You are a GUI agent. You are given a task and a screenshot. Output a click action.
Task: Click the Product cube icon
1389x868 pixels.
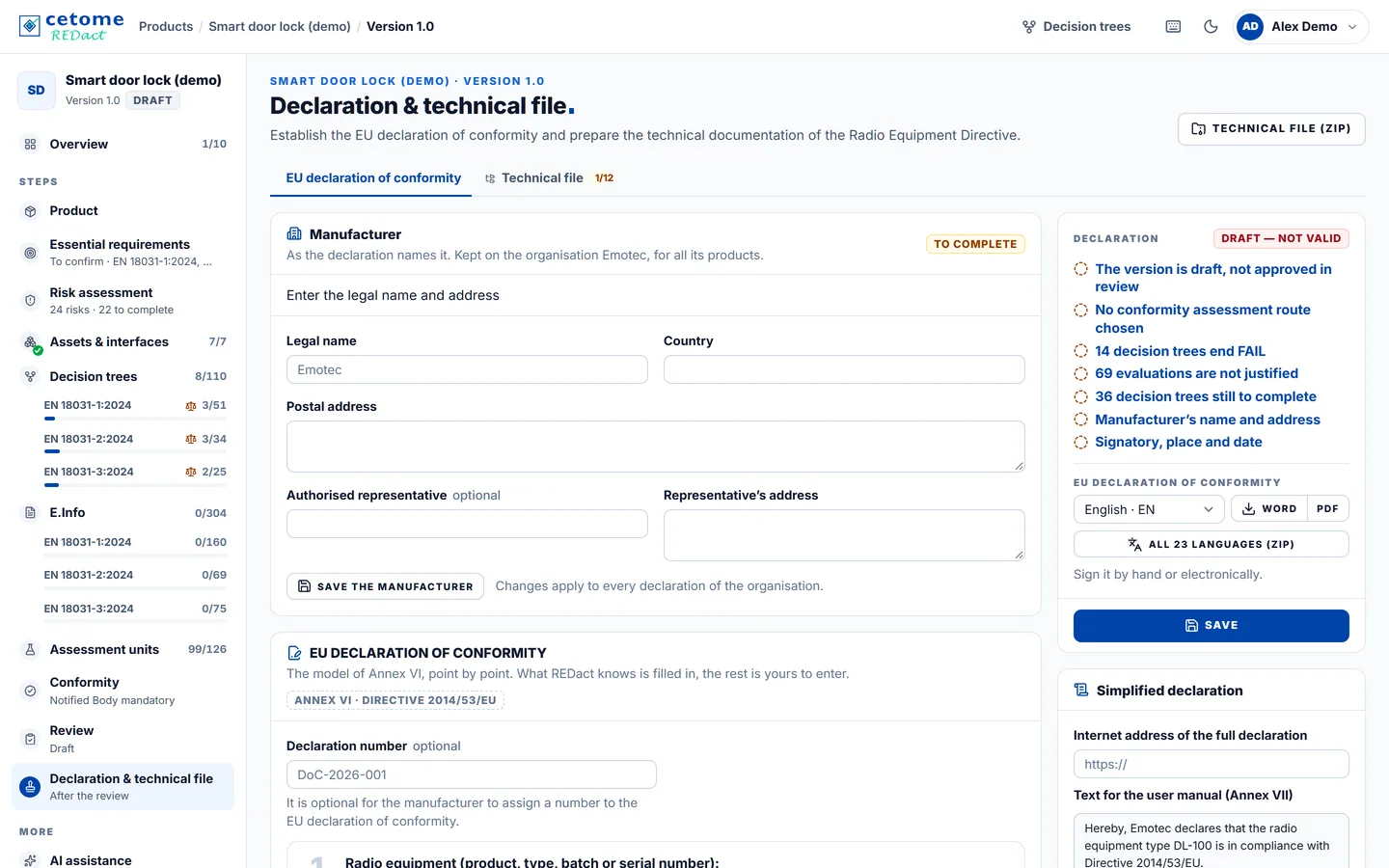click(30, 210)
